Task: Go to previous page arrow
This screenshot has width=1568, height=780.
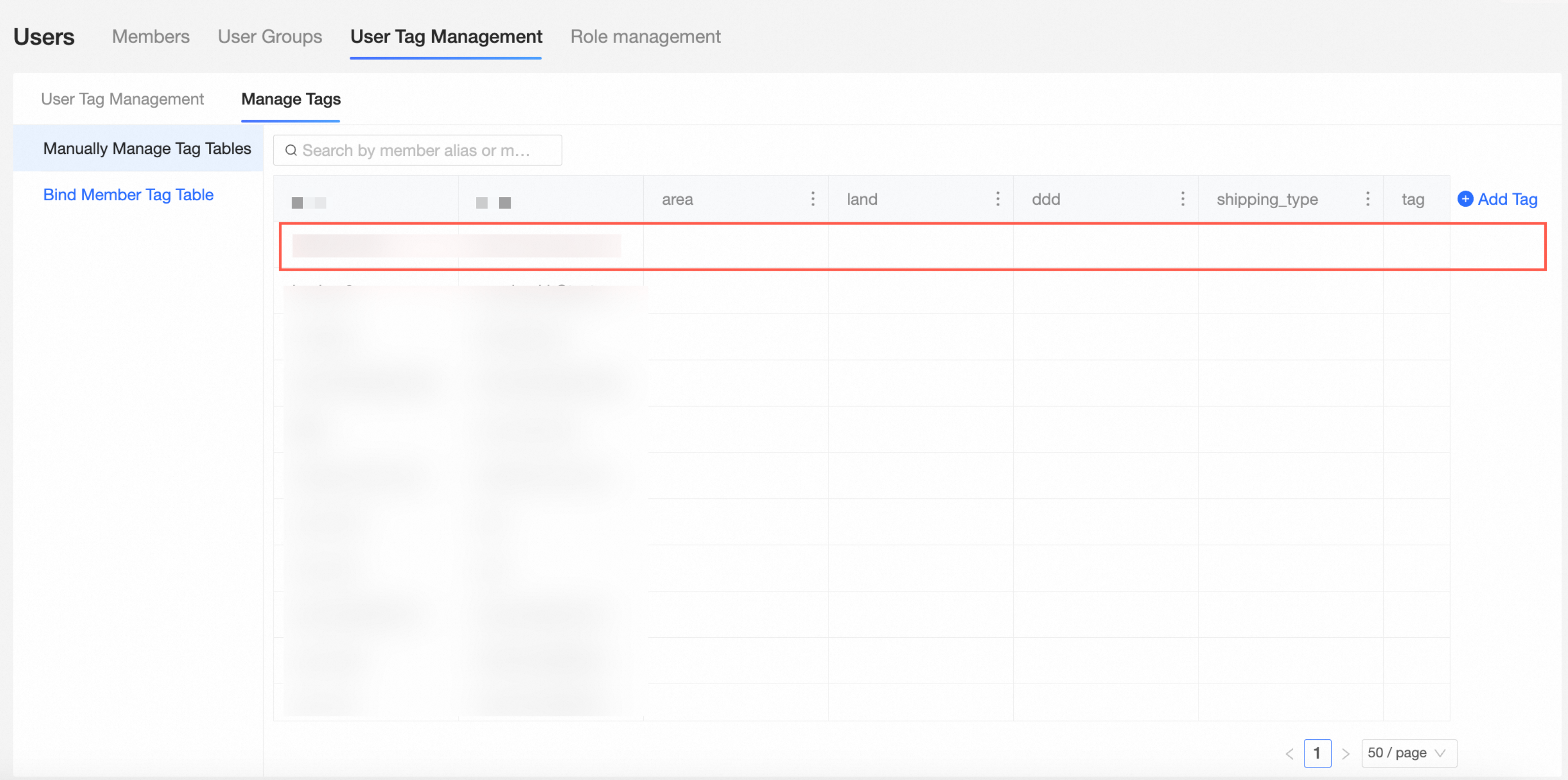Action: 1289,754
